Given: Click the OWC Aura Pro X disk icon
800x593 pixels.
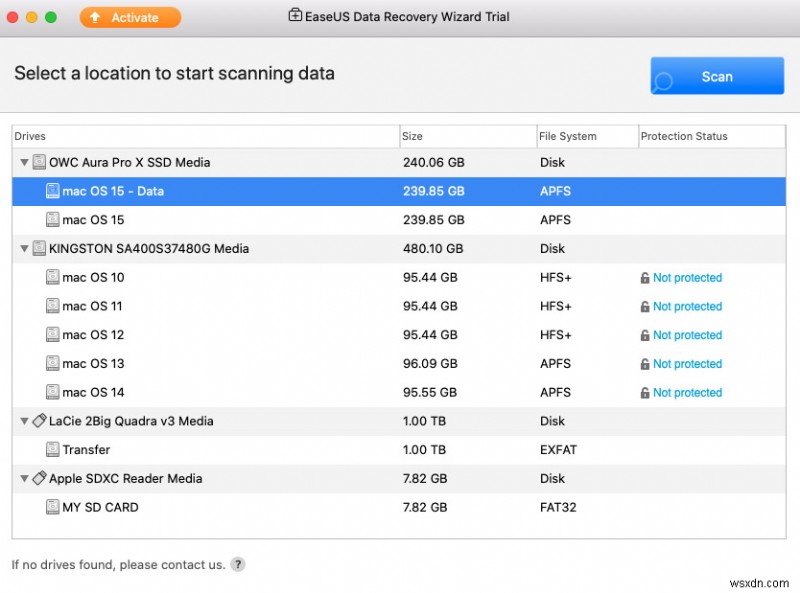Looking at the screenshot, I should pyautogui.click(x=39, y=162).
